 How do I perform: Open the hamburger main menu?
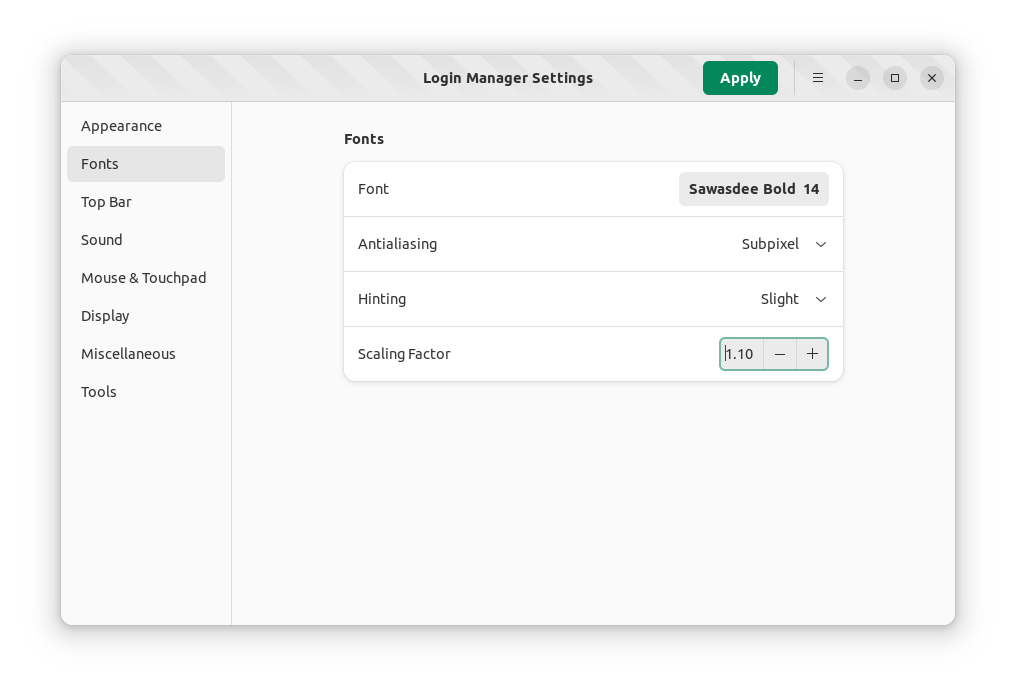[x=818, y=78]
